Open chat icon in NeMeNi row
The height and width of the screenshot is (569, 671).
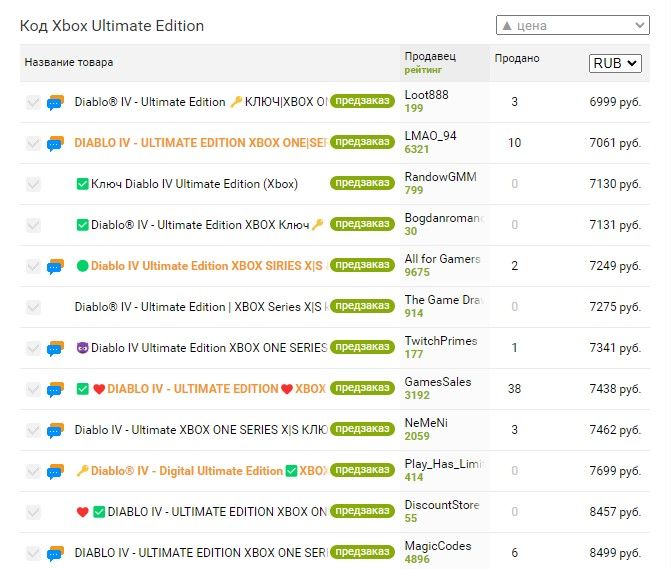click(x=55, y=431)
